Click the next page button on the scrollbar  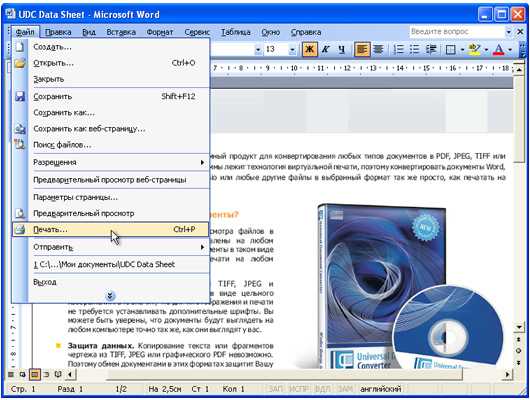[x=519, y=363]
